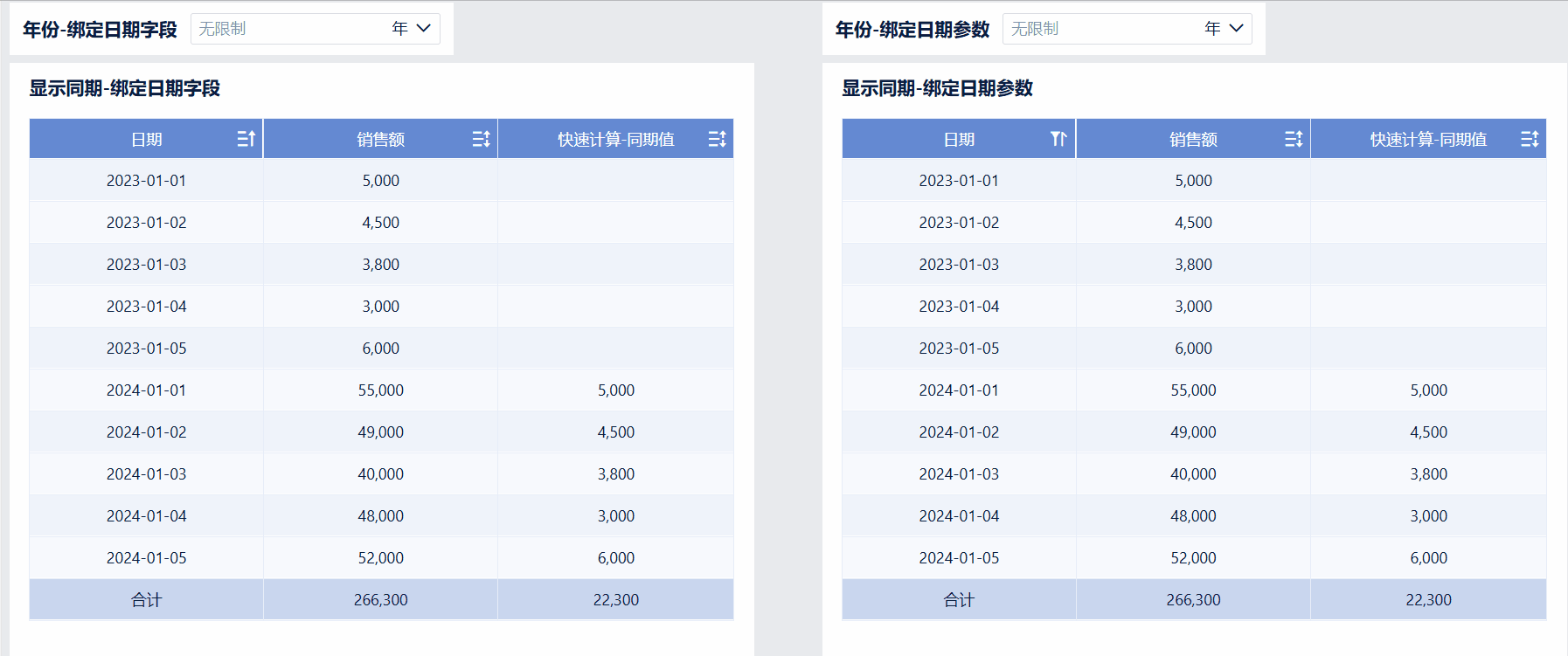Click 快速计算-同期值 sort icon in 绑定日期参数 table

(x=1530, y=139)
